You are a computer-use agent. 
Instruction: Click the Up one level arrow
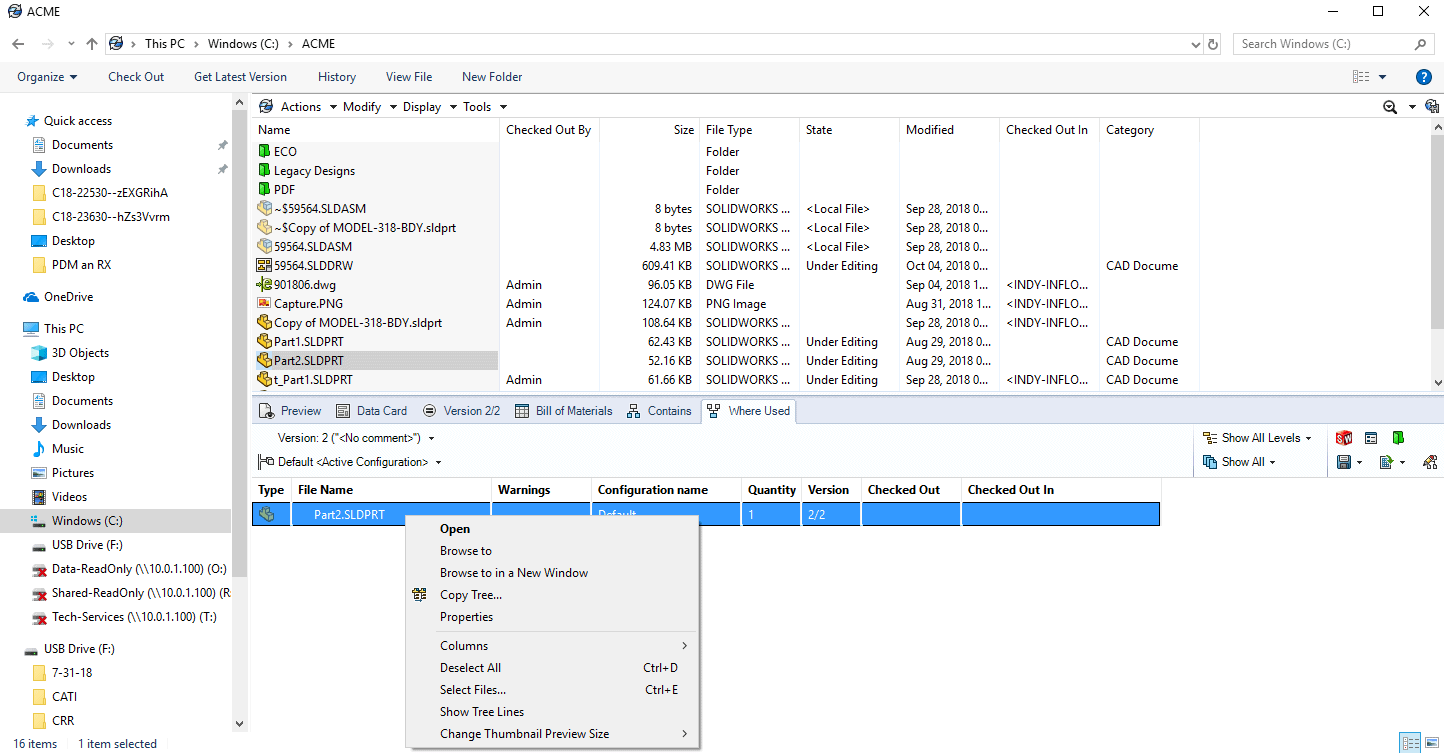click(x=92, y=44)
